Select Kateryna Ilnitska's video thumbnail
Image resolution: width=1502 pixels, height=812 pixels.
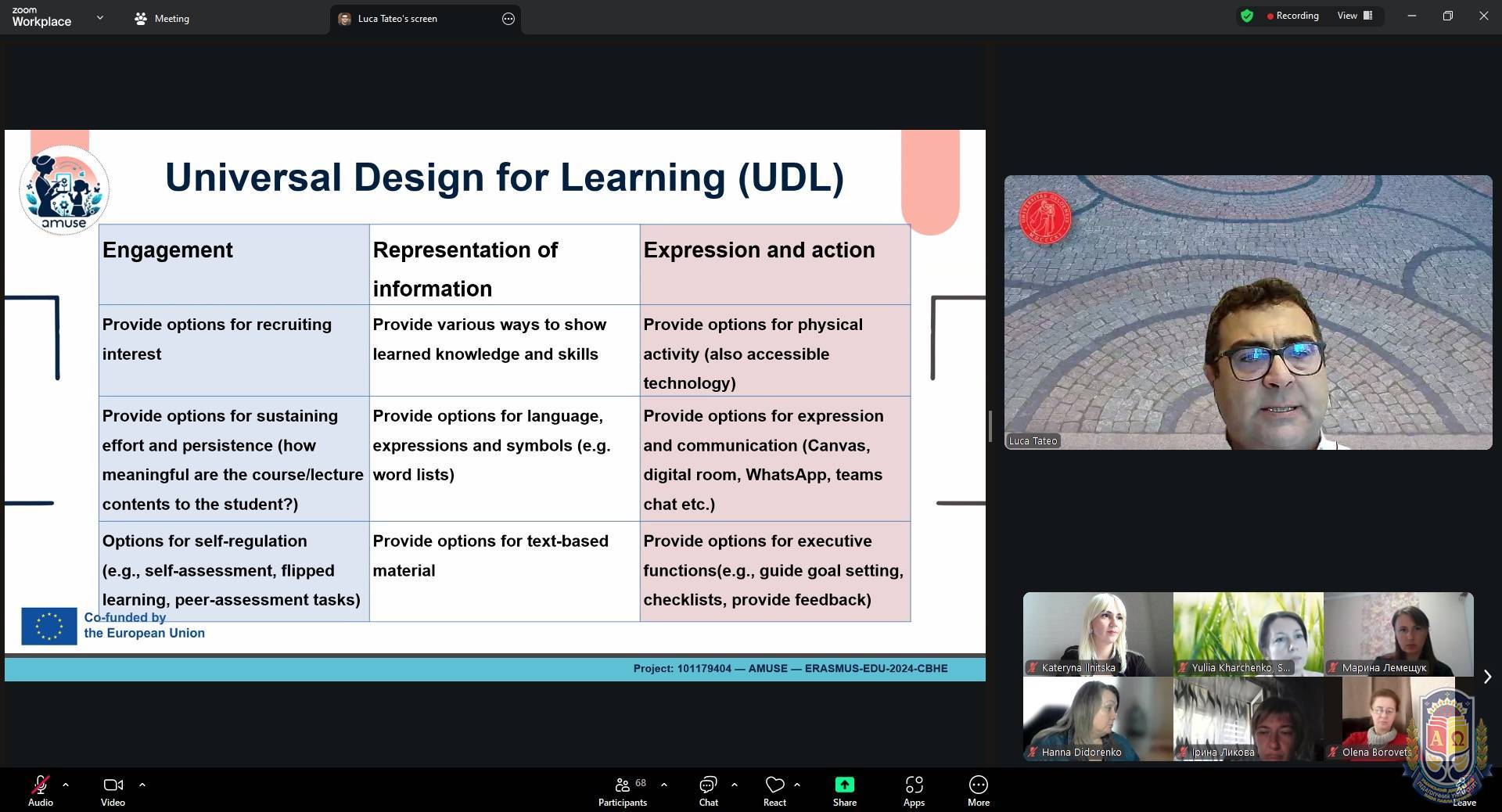[1098, 634]
